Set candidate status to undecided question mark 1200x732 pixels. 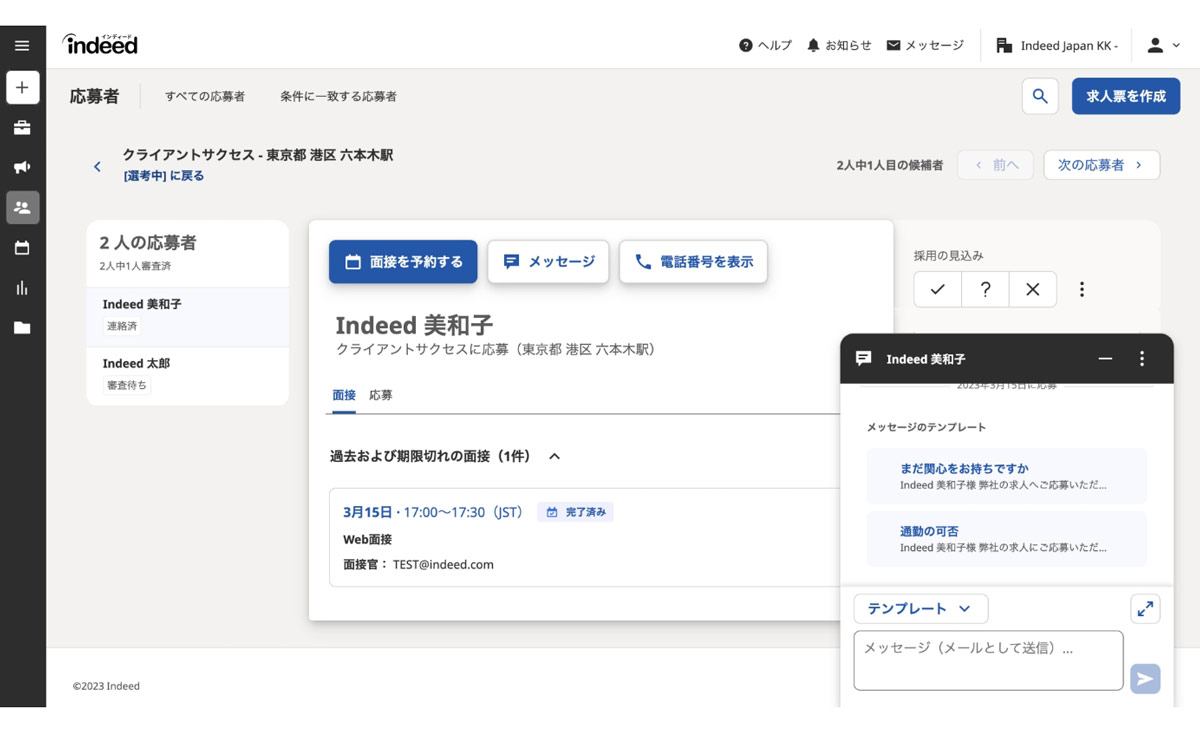(985, 289)
